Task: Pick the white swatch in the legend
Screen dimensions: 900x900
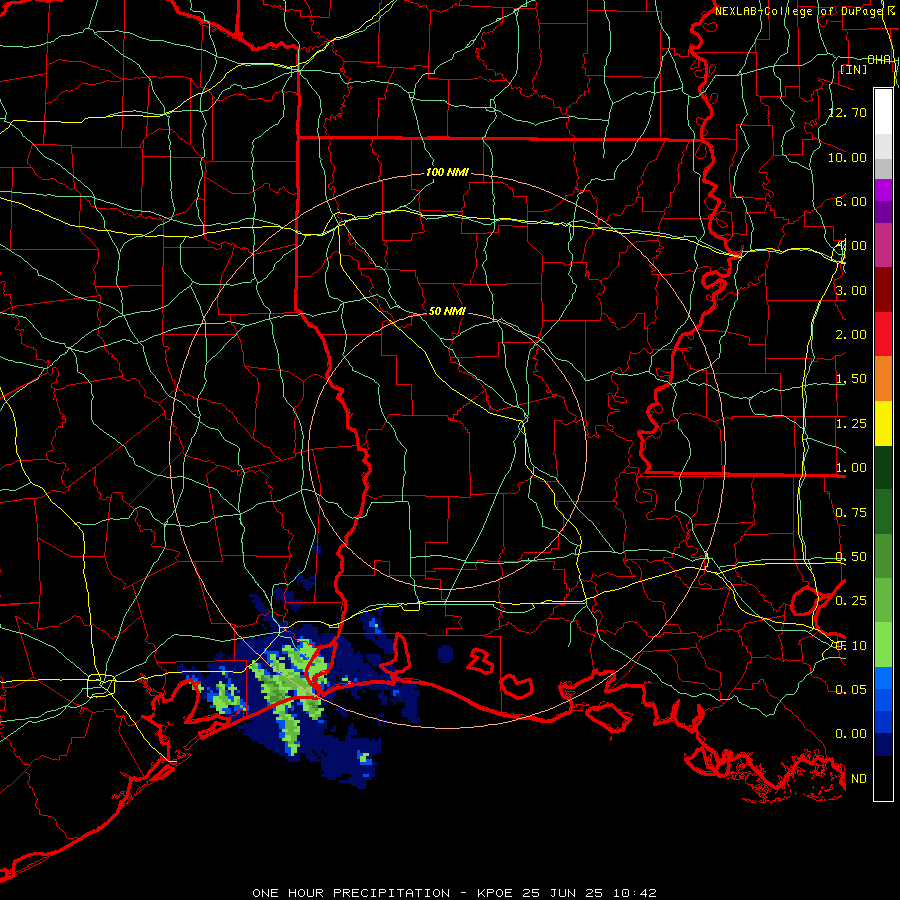Action: pyautogui.click(x=883, y=112)
